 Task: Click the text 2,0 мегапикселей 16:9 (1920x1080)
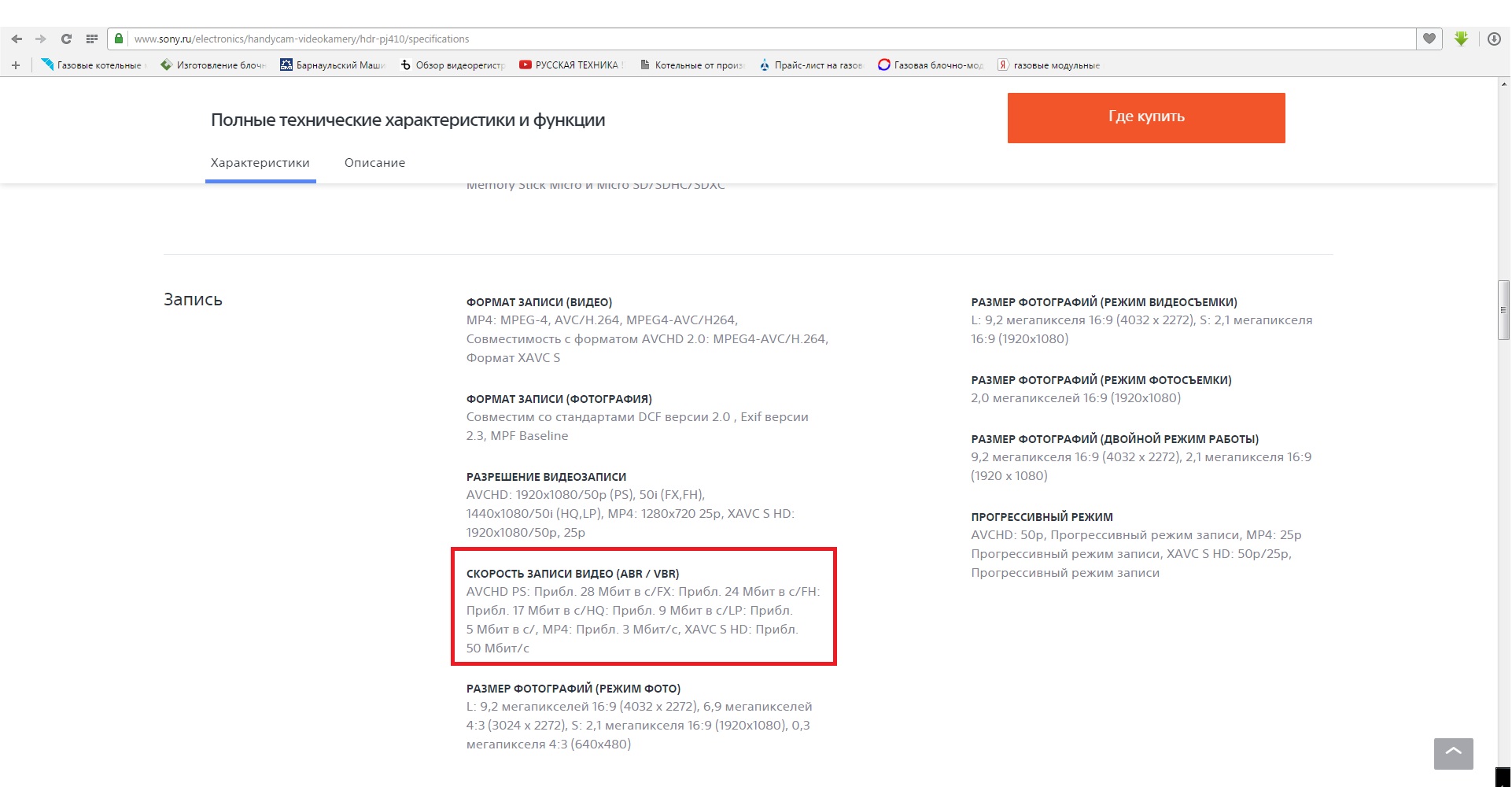pos(1075,398)
